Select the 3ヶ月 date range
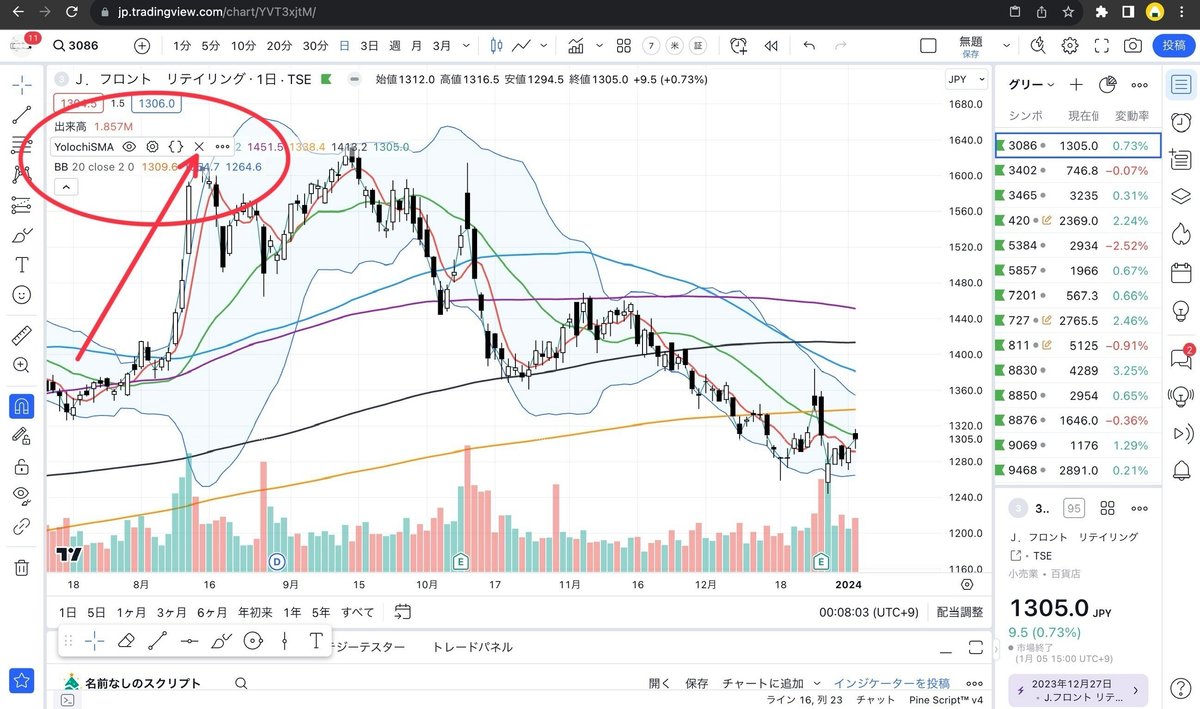Screen dimensions: 1200x709 171,612
